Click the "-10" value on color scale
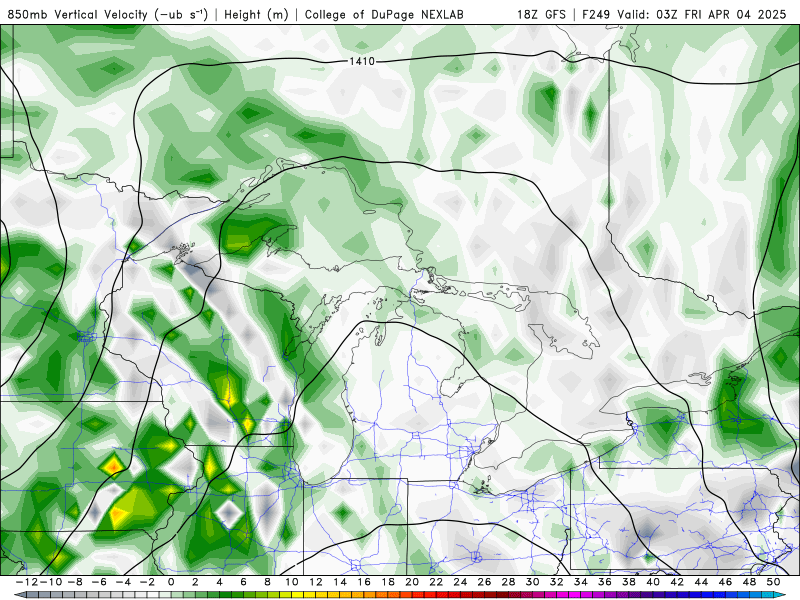The image size is (800, 600). [51, 582]
